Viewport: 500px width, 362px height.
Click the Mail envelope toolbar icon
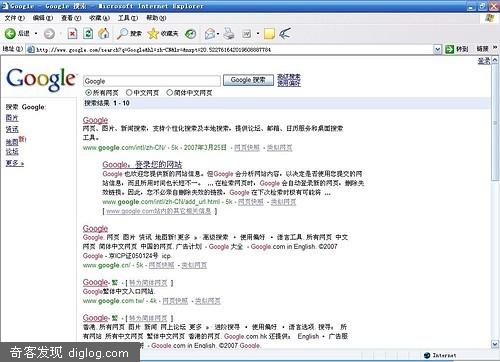[x=210, y=34]
